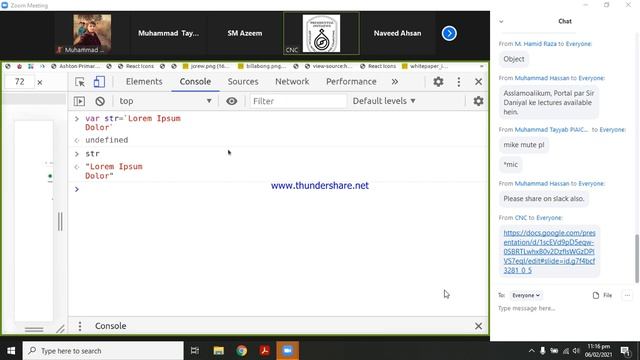Open Google Chrome from the taskbar
The image size is (640, 360).
[241, 351]
